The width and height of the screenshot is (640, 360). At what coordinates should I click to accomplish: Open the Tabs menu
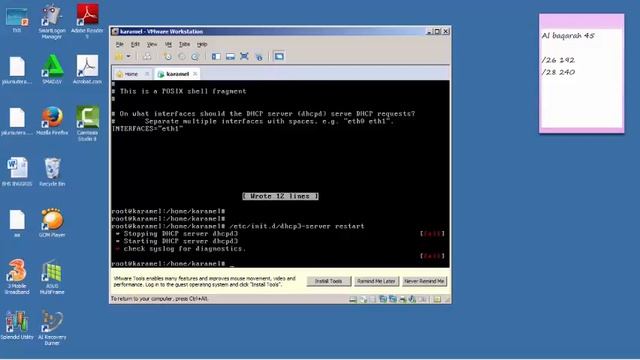click(x=184, y=44)
